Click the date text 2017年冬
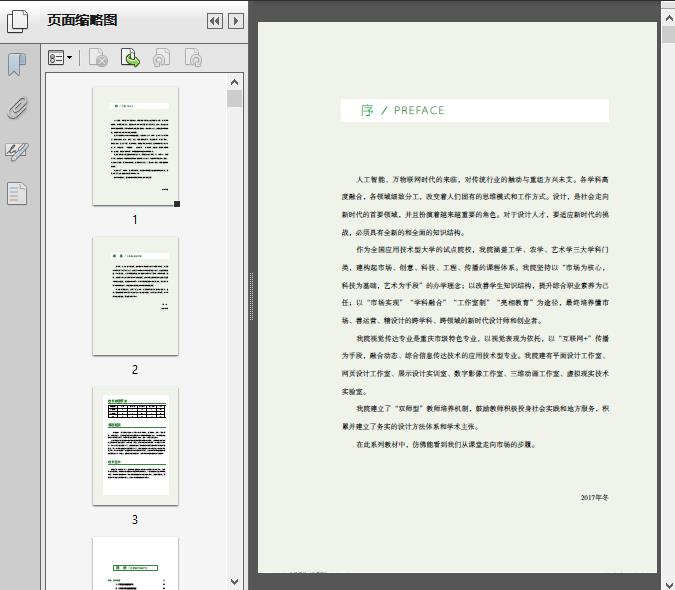The width and height of the screenshot is (675, 590). [594, 497]
